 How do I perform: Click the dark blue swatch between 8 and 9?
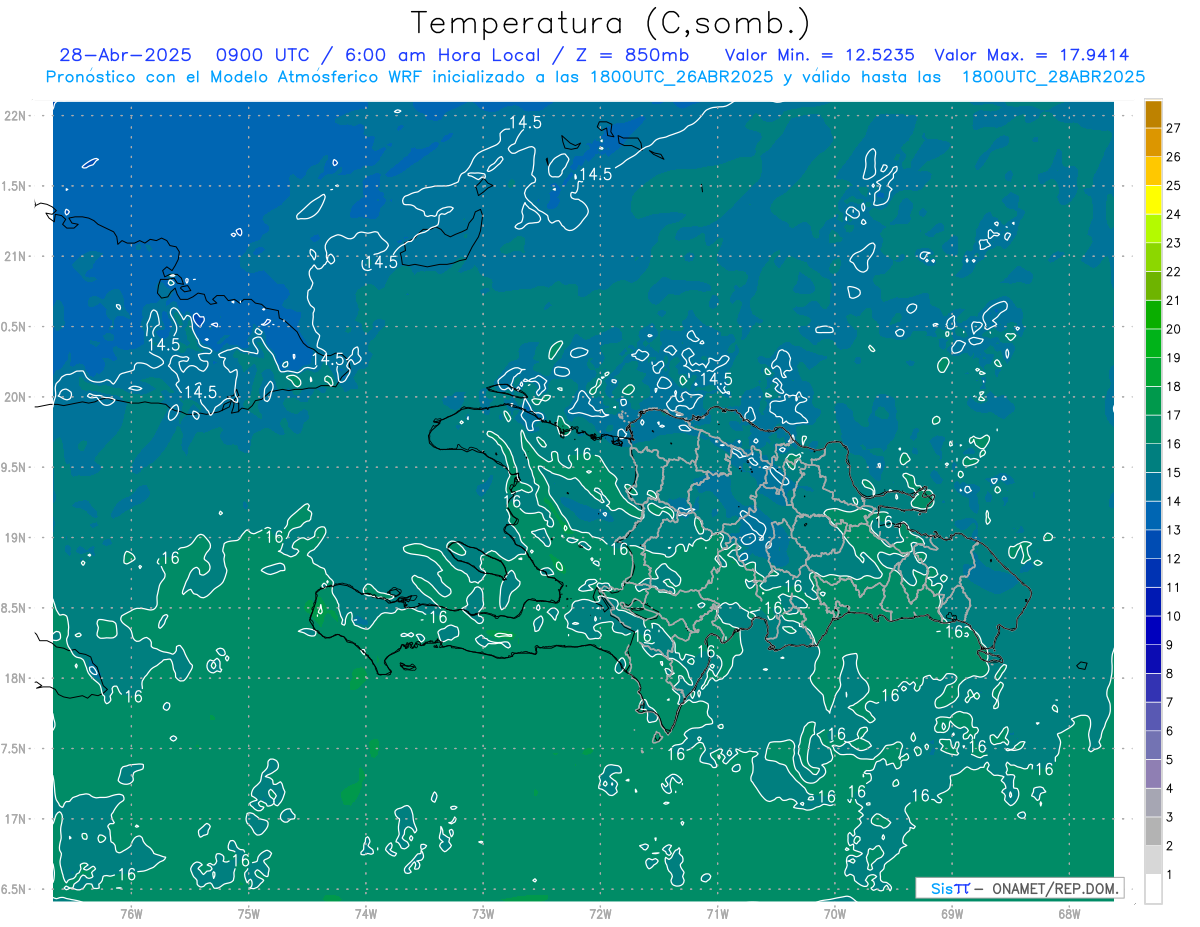pyautogui.click(x=1153, y=659)
